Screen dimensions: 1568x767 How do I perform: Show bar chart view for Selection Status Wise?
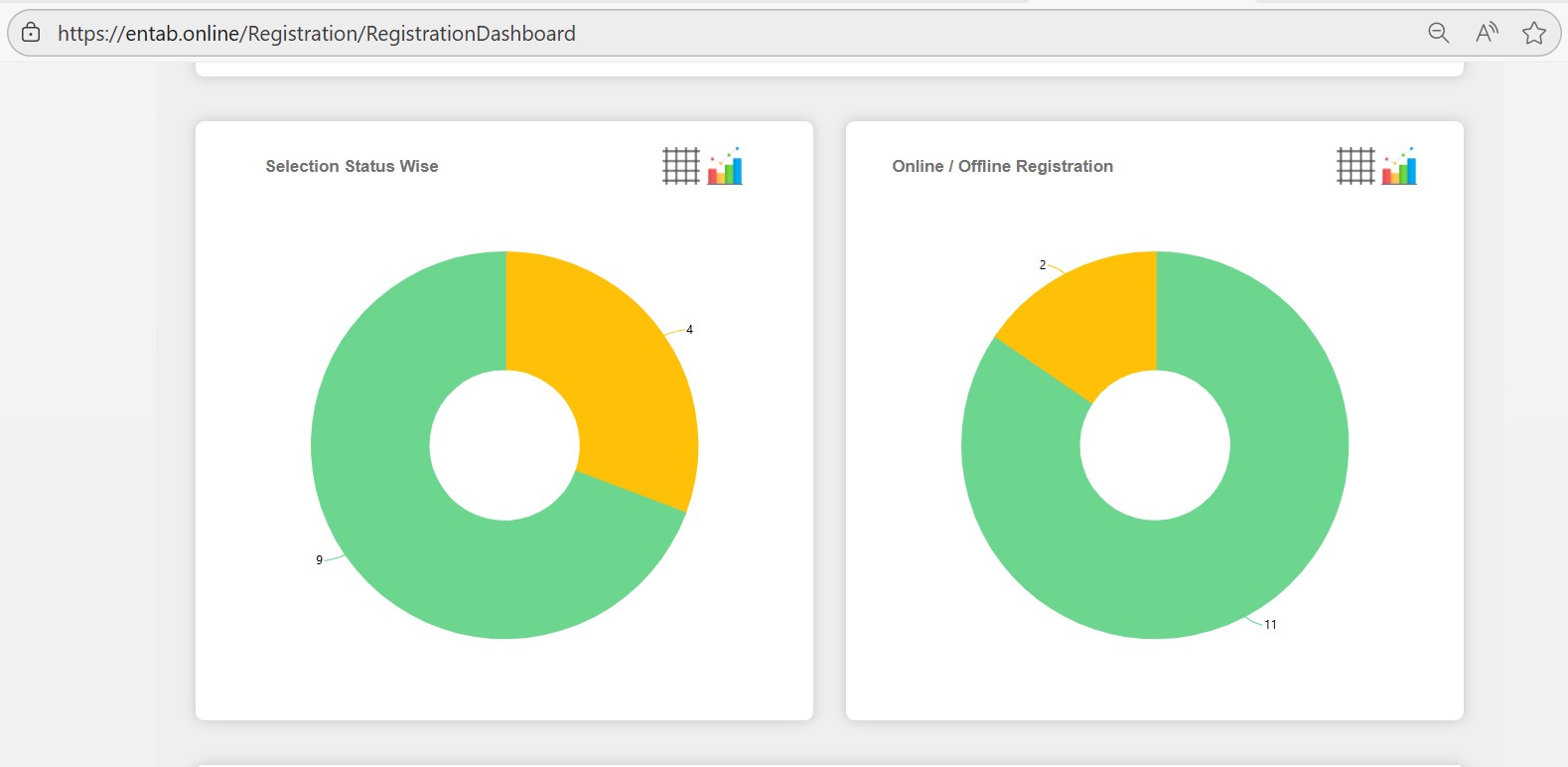pos(725,166)
